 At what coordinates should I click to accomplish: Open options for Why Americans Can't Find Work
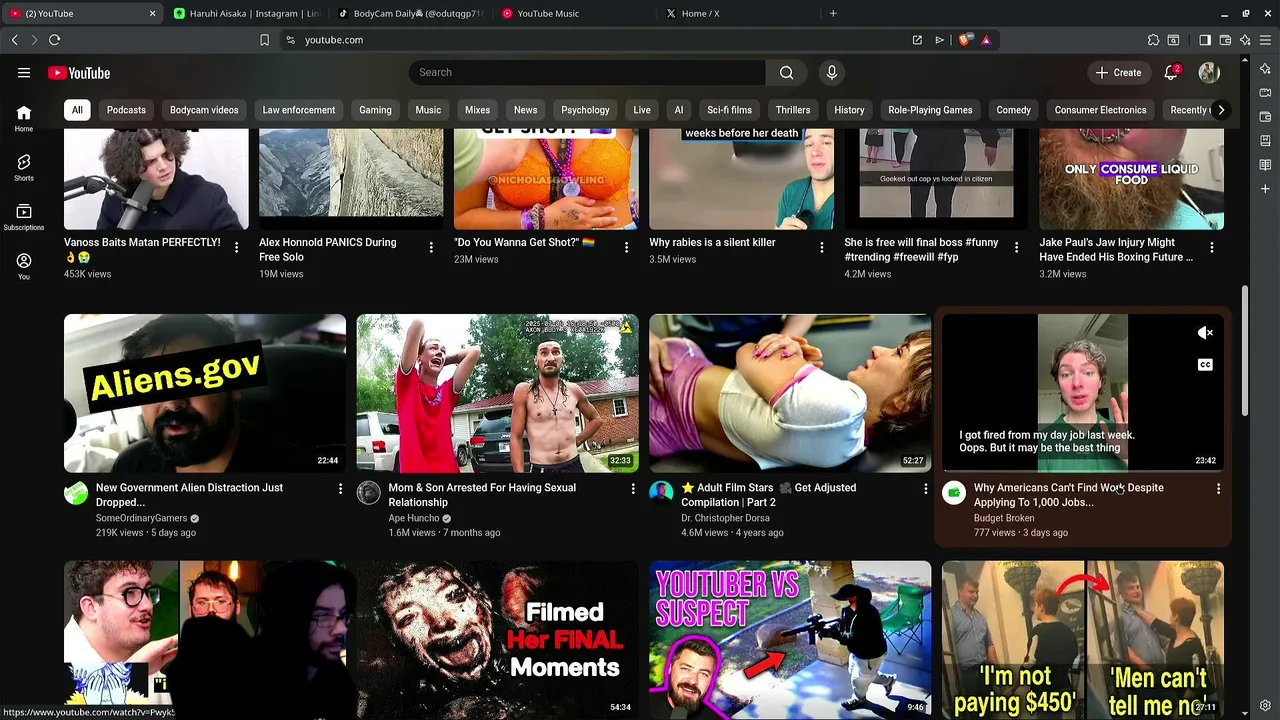(x=1218, y=488)
